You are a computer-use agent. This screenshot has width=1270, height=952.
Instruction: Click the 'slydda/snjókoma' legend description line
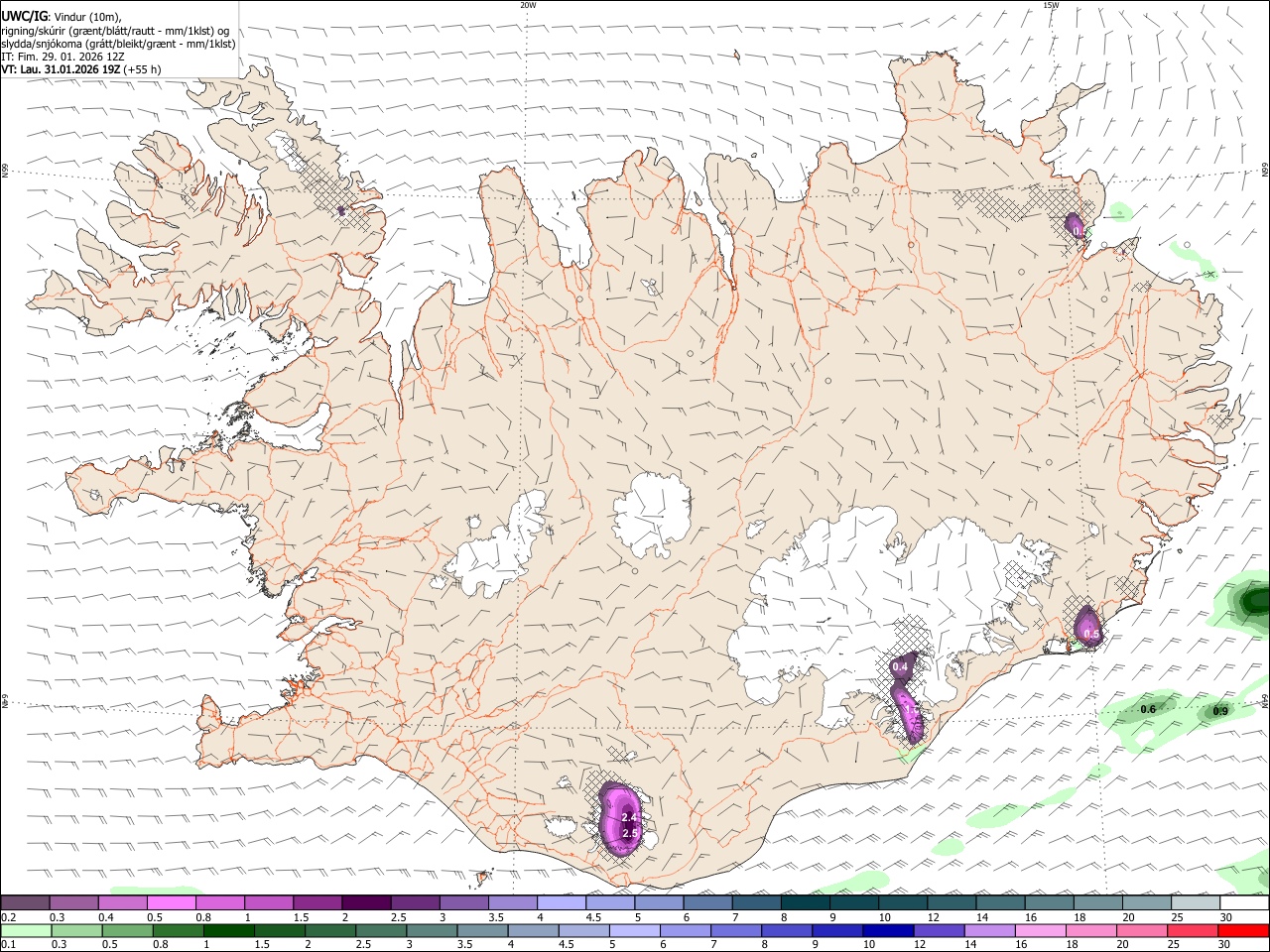coord(118,44)
